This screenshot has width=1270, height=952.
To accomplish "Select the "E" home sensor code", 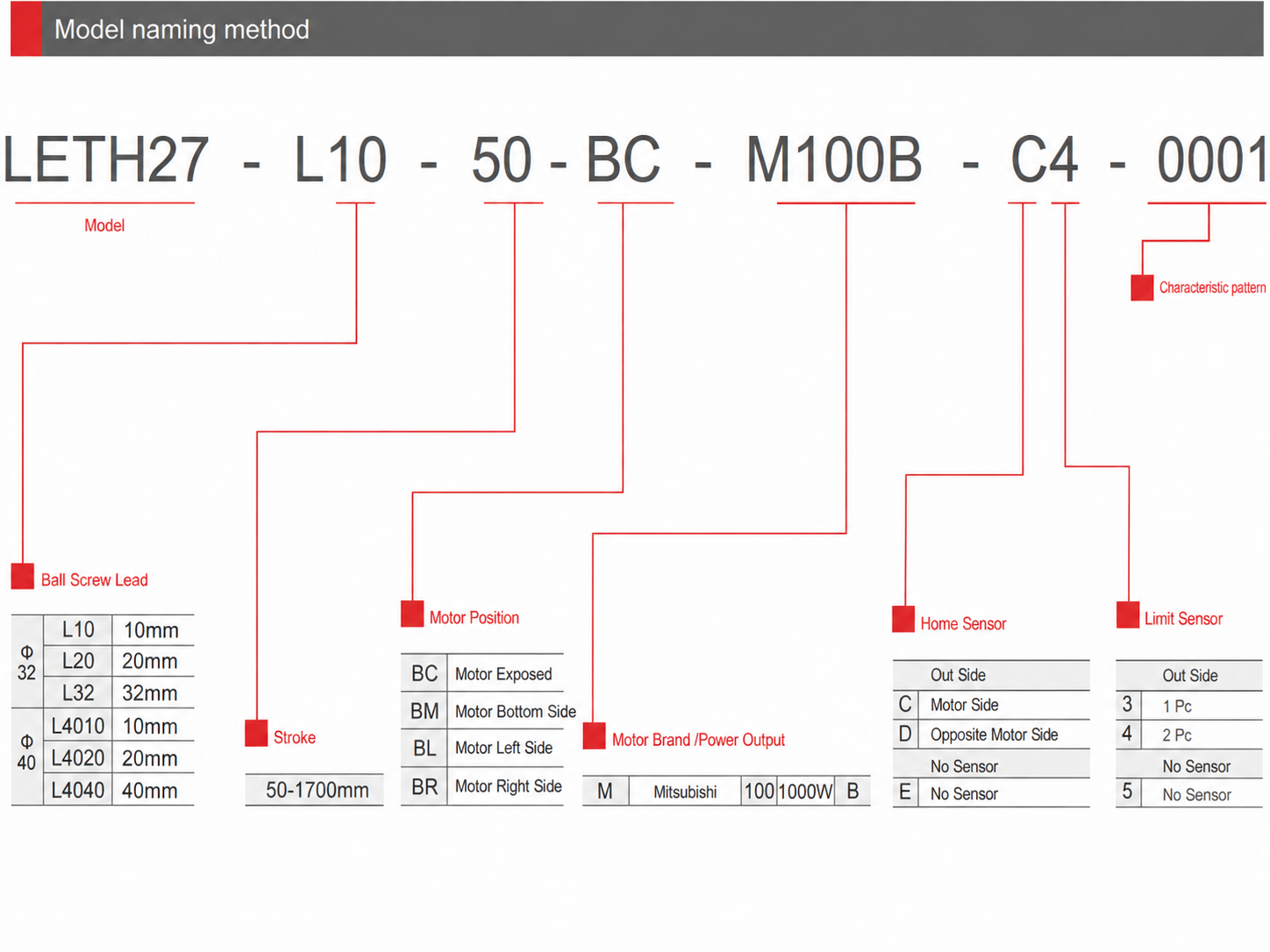I will pos(905,792).
